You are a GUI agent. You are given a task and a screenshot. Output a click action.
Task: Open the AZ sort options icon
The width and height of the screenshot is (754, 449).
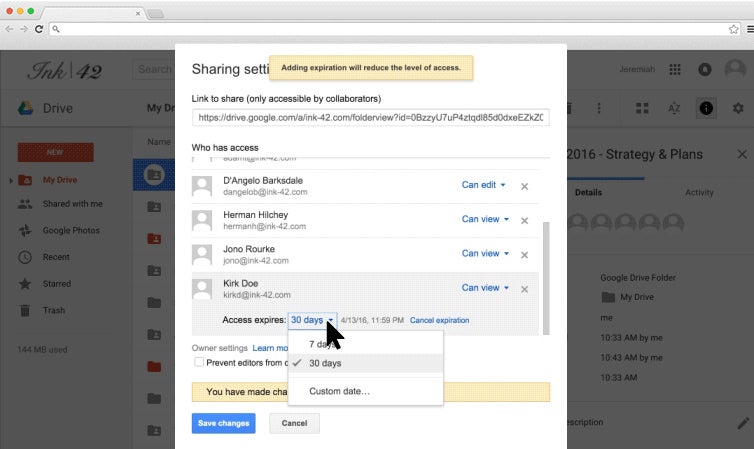674,108
